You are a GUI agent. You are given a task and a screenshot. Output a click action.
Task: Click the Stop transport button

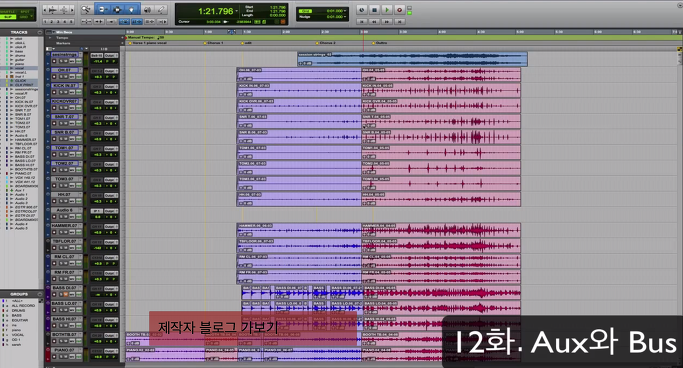tap(374, 10)
